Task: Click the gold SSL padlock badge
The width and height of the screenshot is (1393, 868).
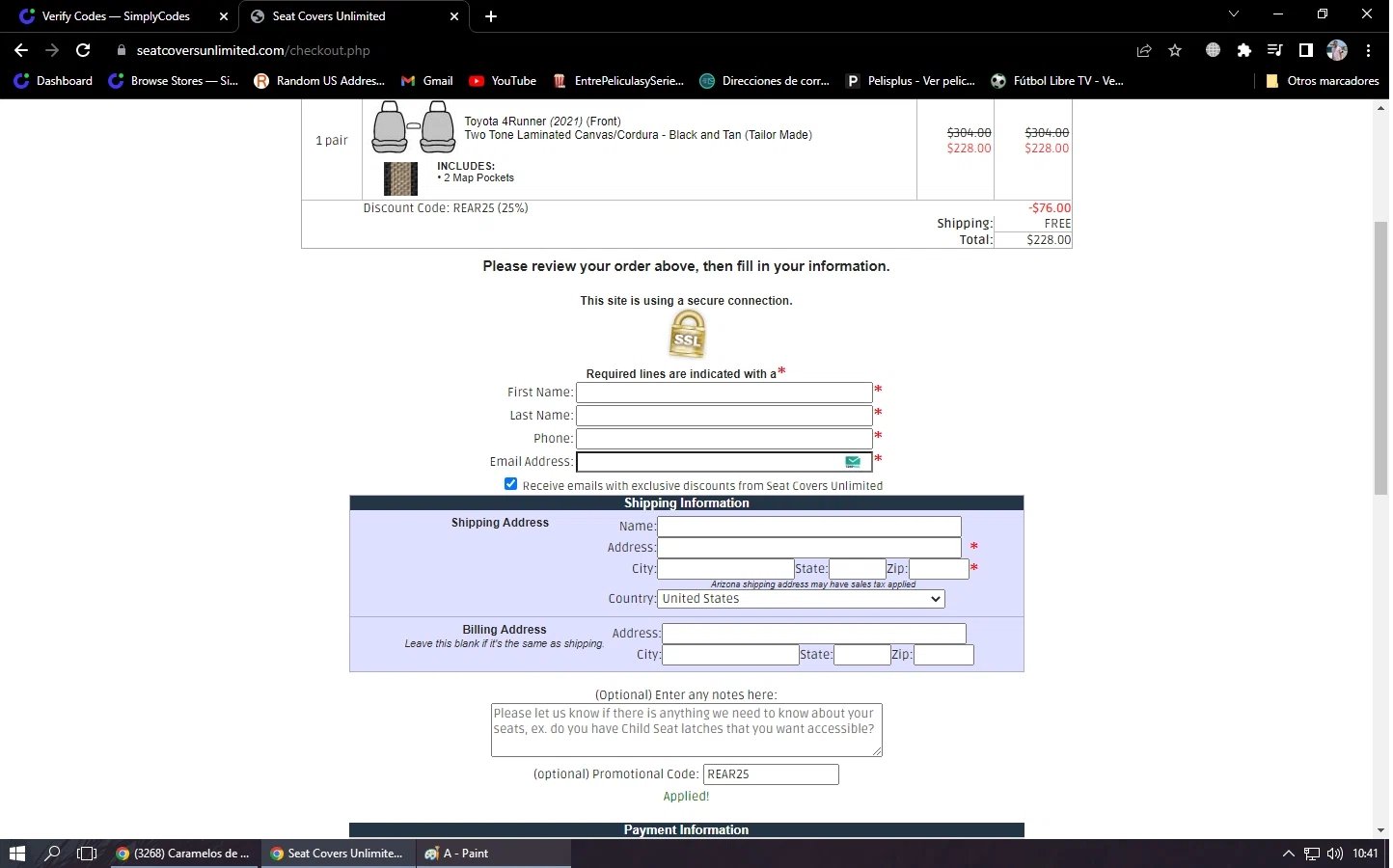Action: pos(687,335)
